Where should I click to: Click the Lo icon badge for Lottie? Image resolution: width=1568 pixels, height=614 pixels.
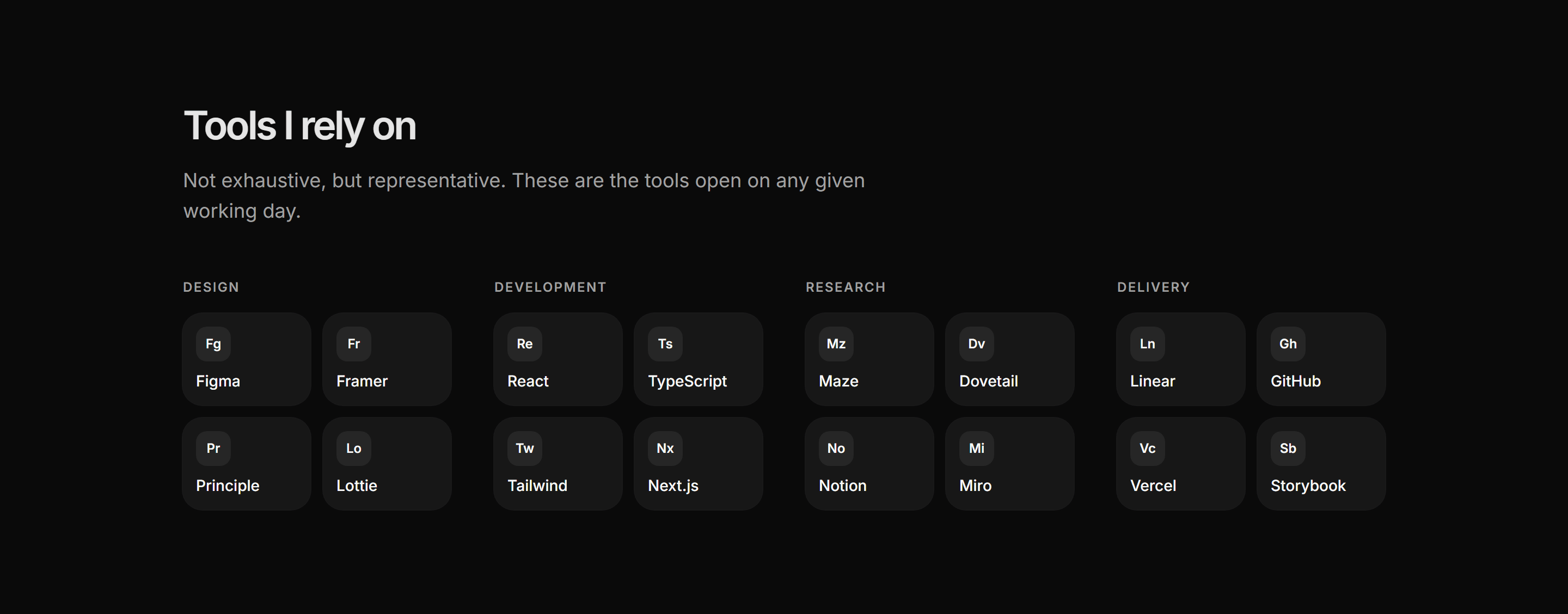pyautogui.click(x=354, y=449)
